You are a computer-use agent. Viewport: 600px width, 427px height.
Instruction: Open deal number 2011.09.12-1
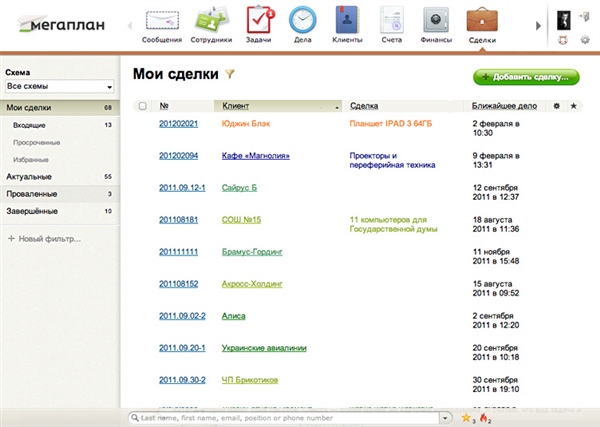click(x=182, y=188)
